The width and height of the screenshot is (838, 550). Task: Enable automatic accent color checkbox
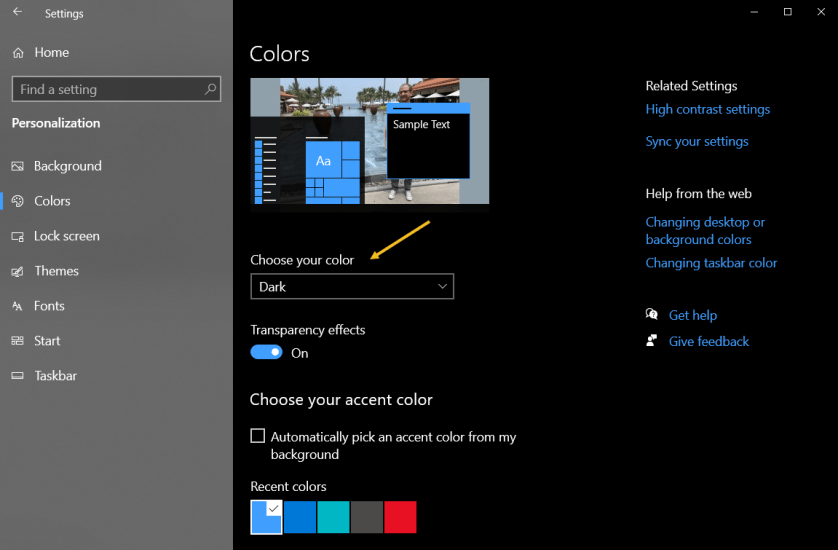click(258, 436)
